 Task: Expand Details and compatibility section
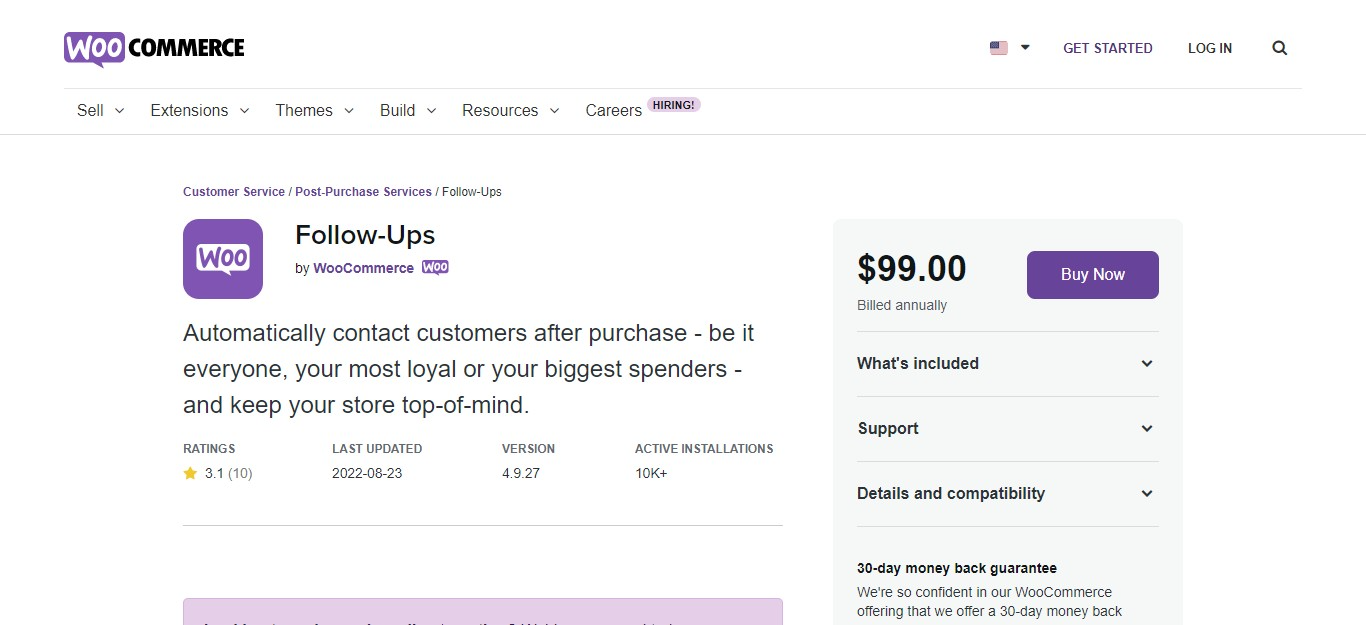[1007, 494]
